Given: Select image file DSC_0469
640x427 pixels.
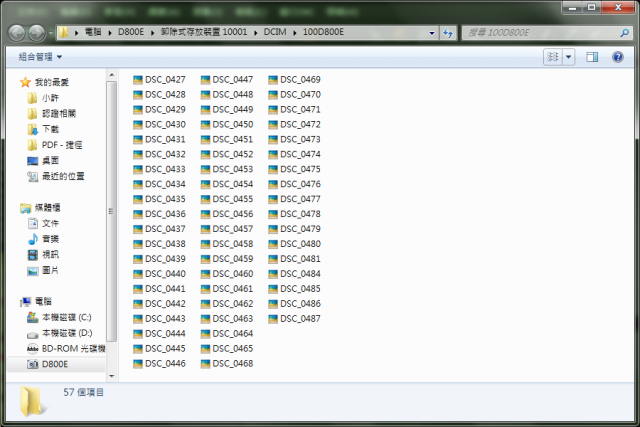Looking at the screenshot, I should point(295,80).
